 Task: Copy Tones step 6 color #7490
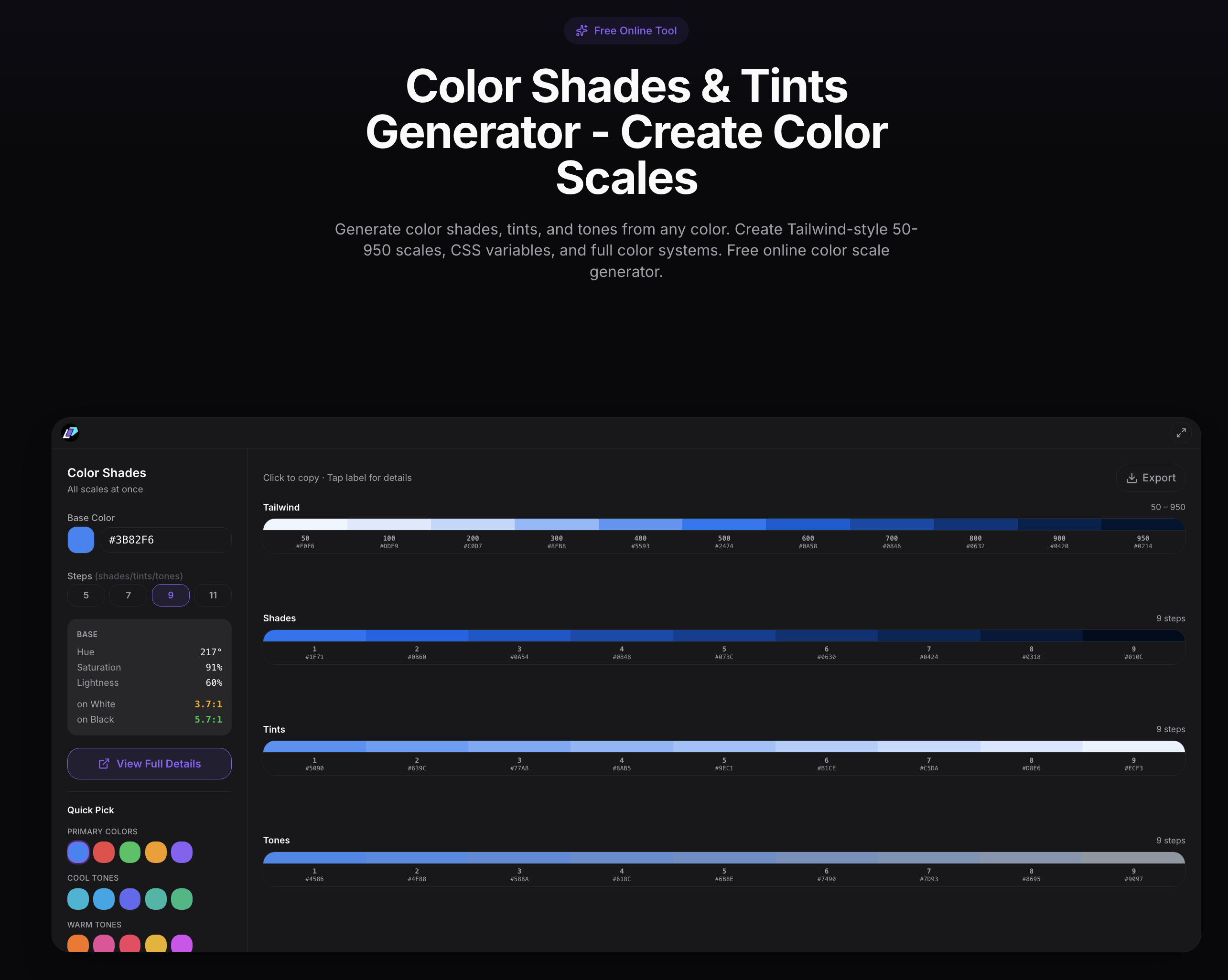pos(826,858)
